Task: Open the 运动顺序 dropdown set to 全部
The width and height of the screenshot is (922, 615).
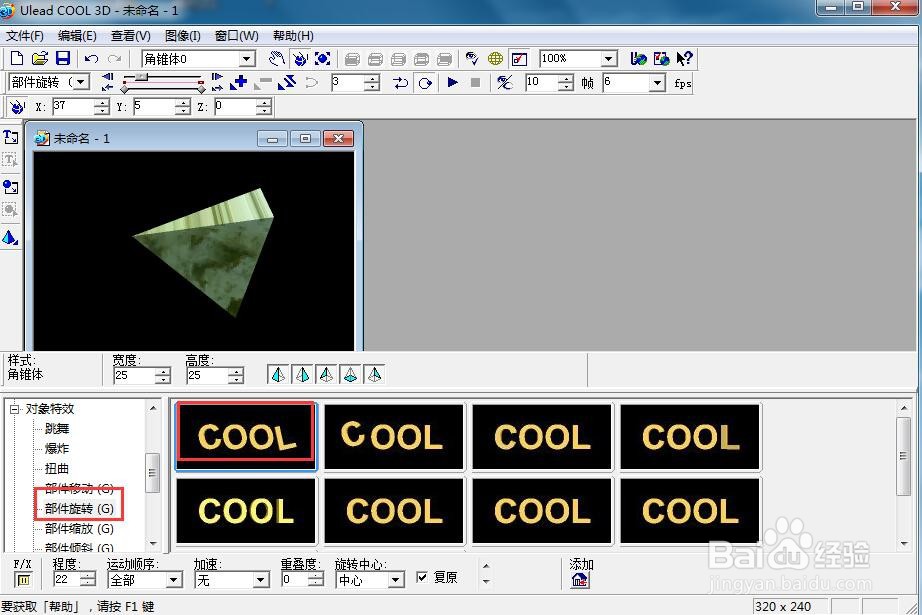Action: (173, 580)
